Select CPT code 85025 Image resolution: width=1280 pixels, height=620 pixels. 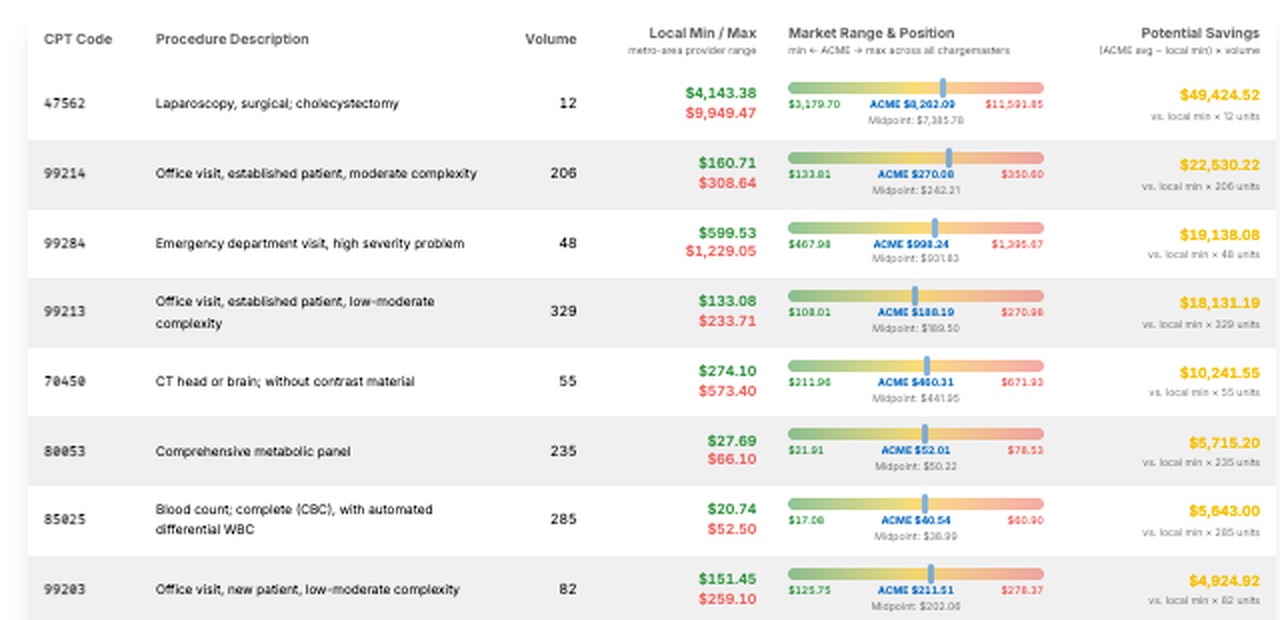[x=65, y=519]
